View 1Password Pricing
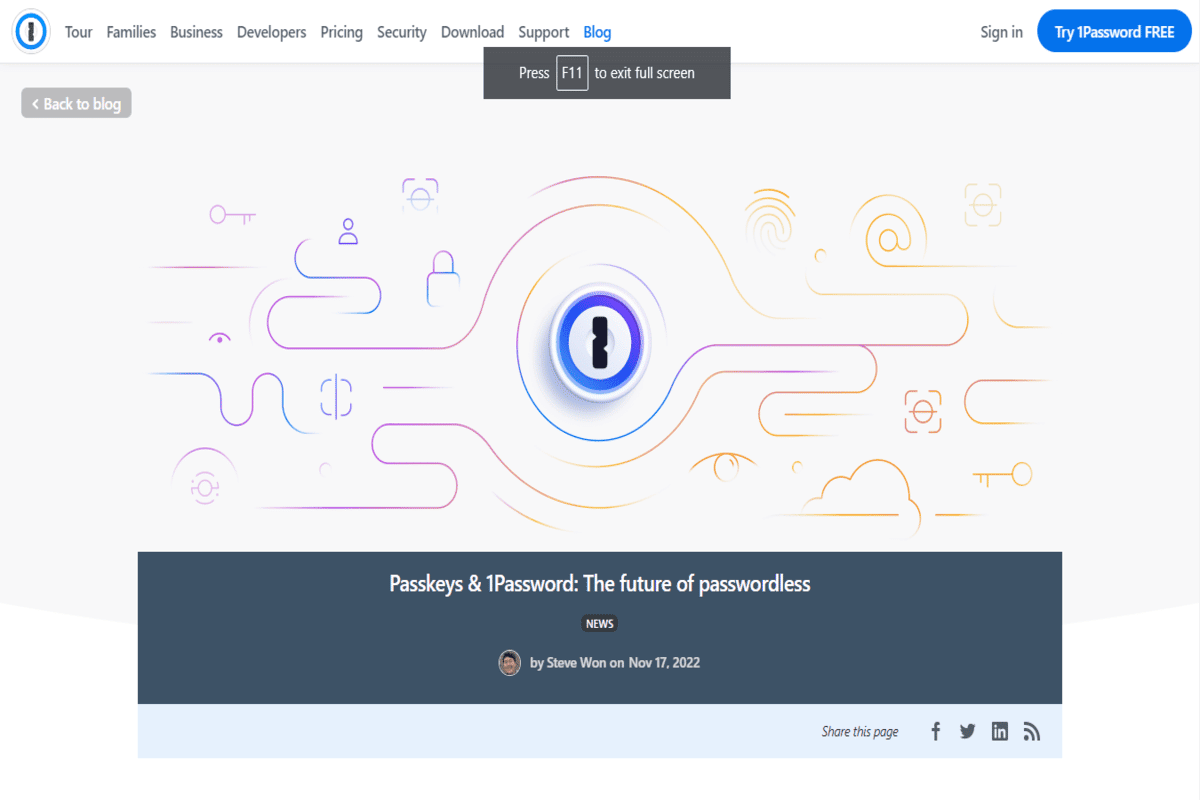1200x800 pixels. coord(342,32)
